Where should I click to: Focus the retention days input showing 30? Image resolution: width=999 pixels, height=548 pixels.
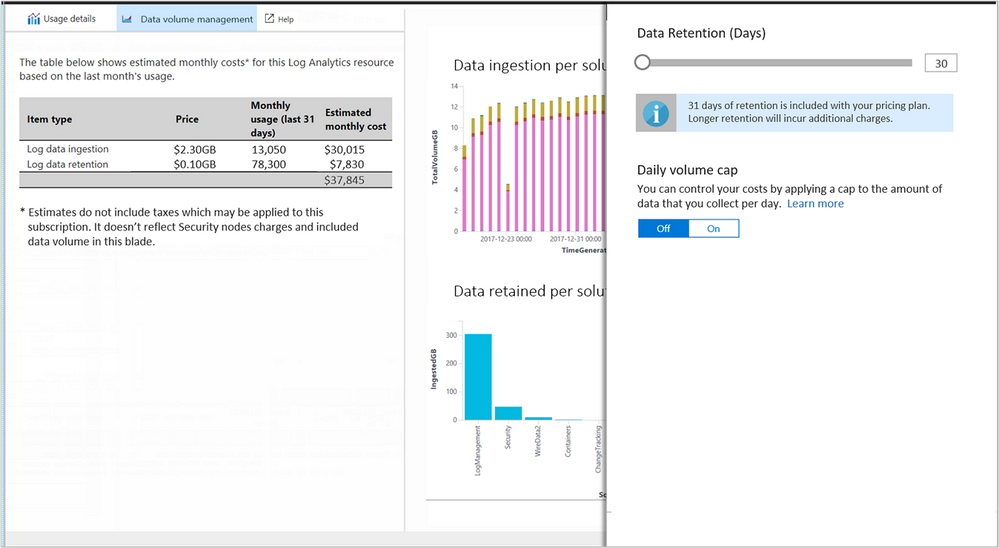tap(940, 63)
